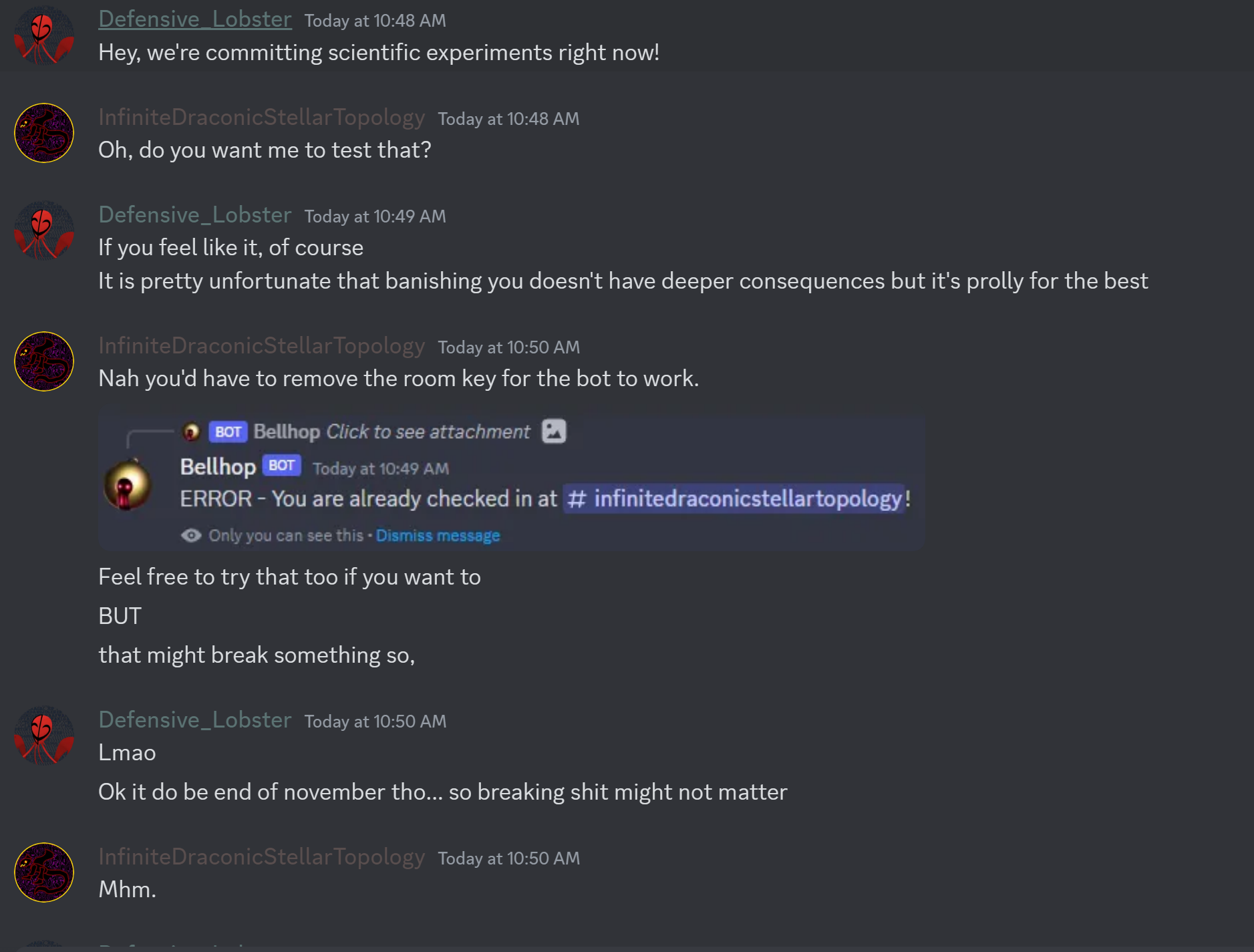Click Defensive_Lobster's avatar on the first message
The image size is (1254, 952).
click(44, 37)
